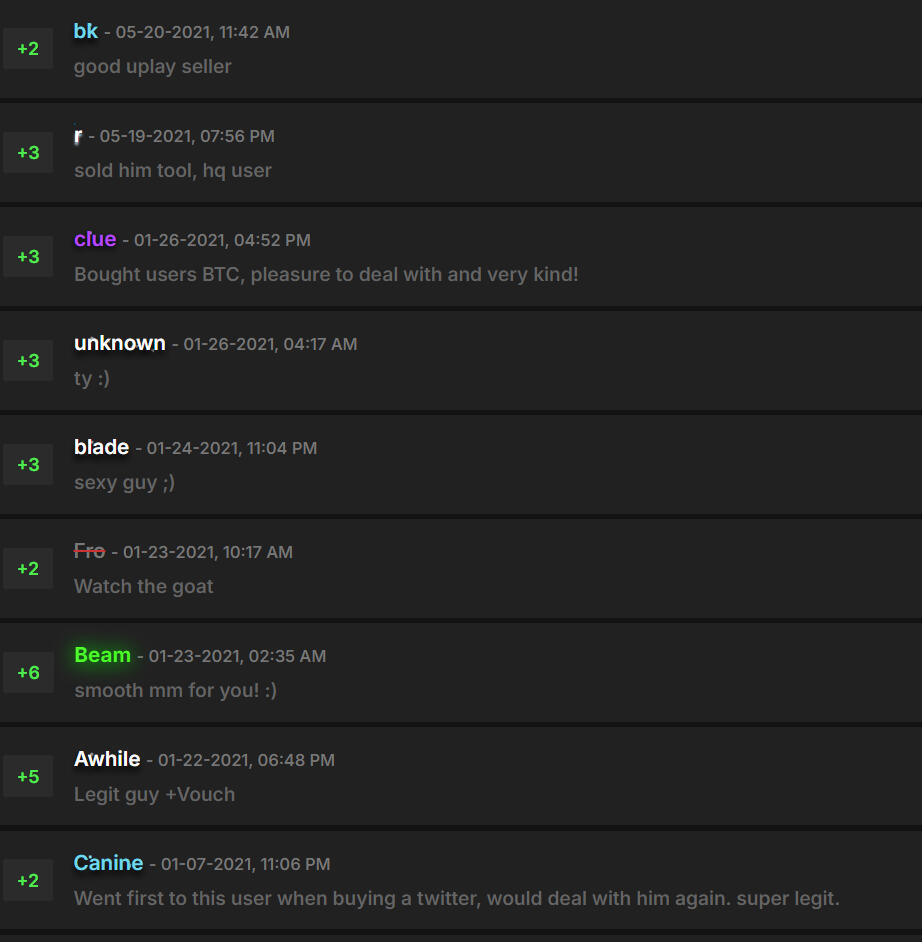922x942 pixels.
Task: Click the +6 rating badge from Beam
Action: 28,672
